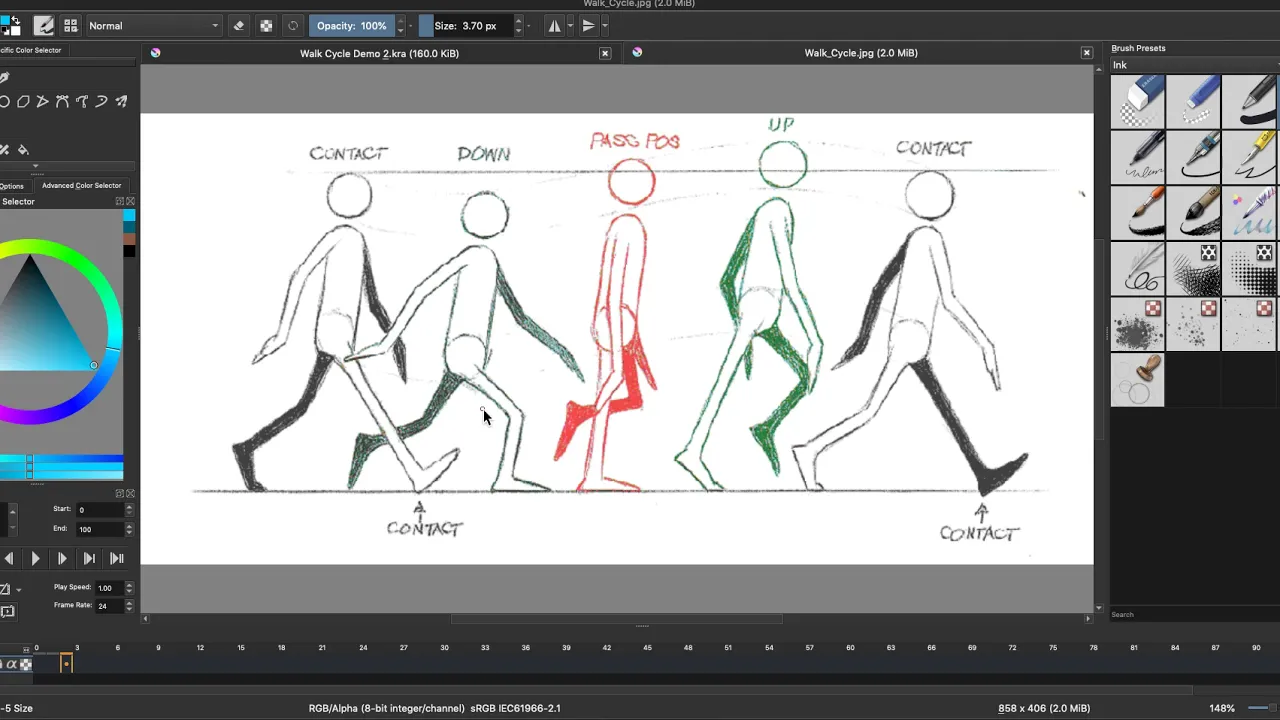Click the Start frame input field
This screenshot has height=720, width=1280.
[101, 509]
